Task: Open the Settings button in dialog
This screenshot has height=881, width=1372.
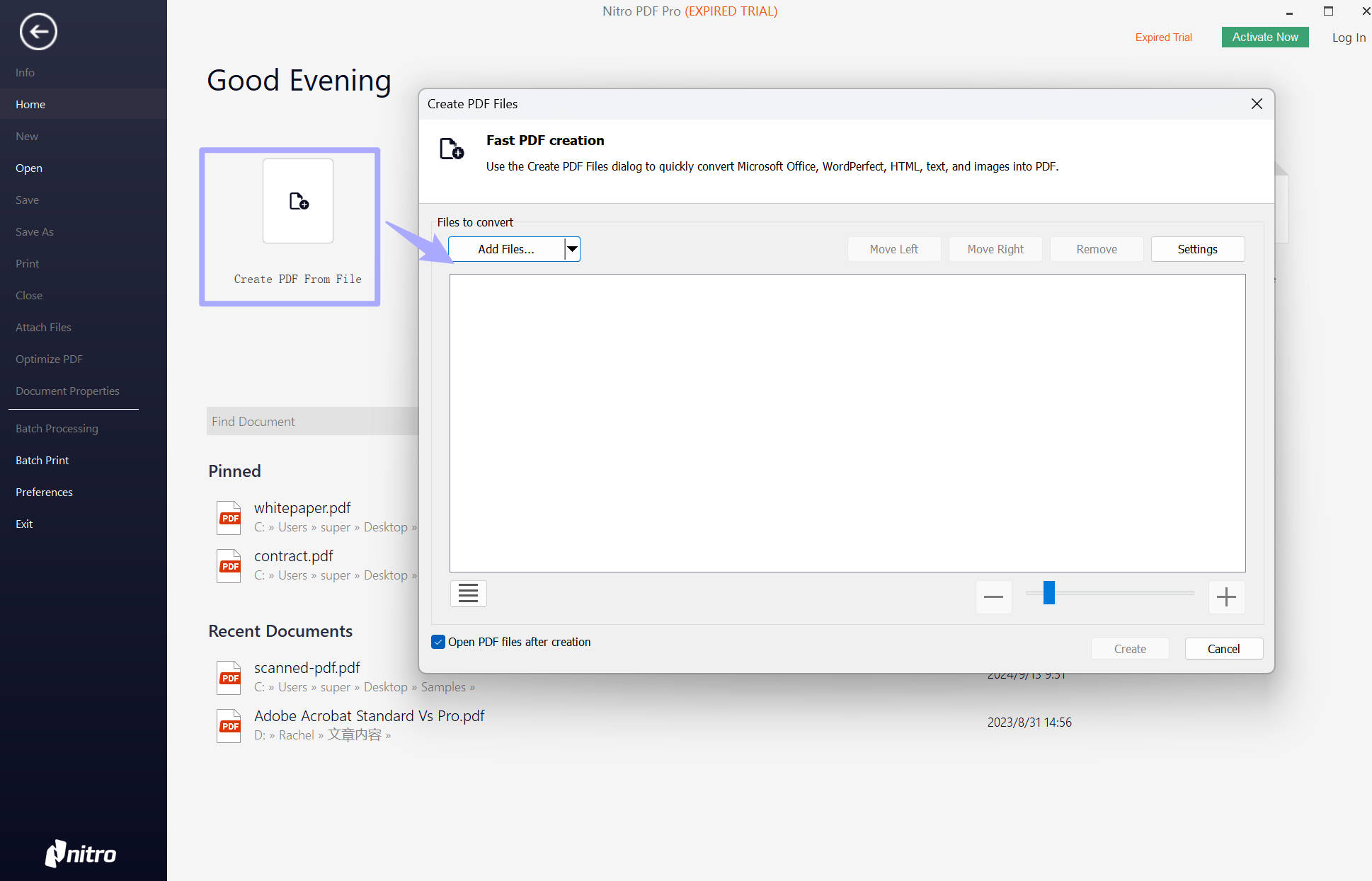Action: click(x=1197, y=249)
